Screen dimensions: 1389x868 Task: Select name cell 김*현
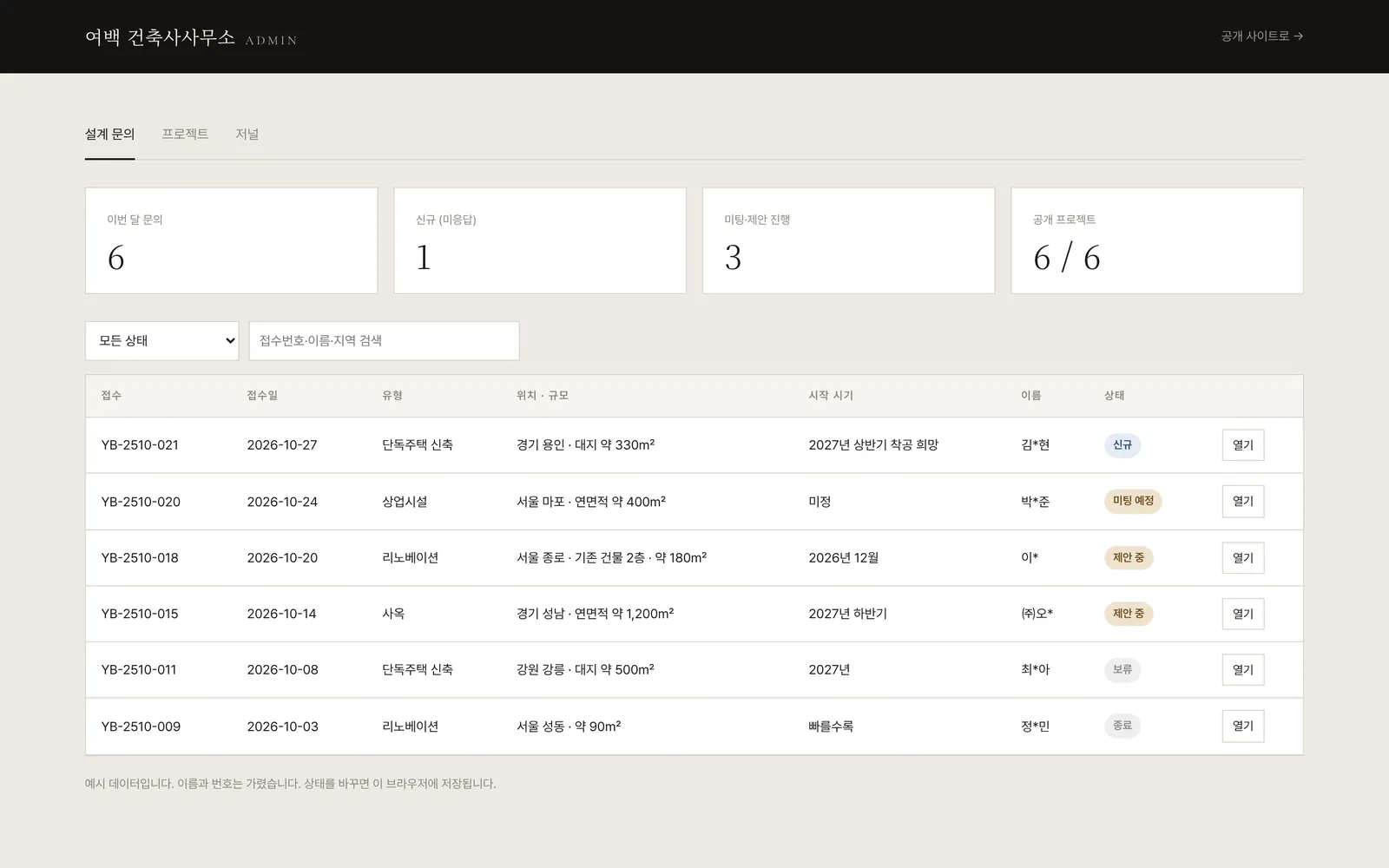pyautogui.click(x=1035, y=445)
